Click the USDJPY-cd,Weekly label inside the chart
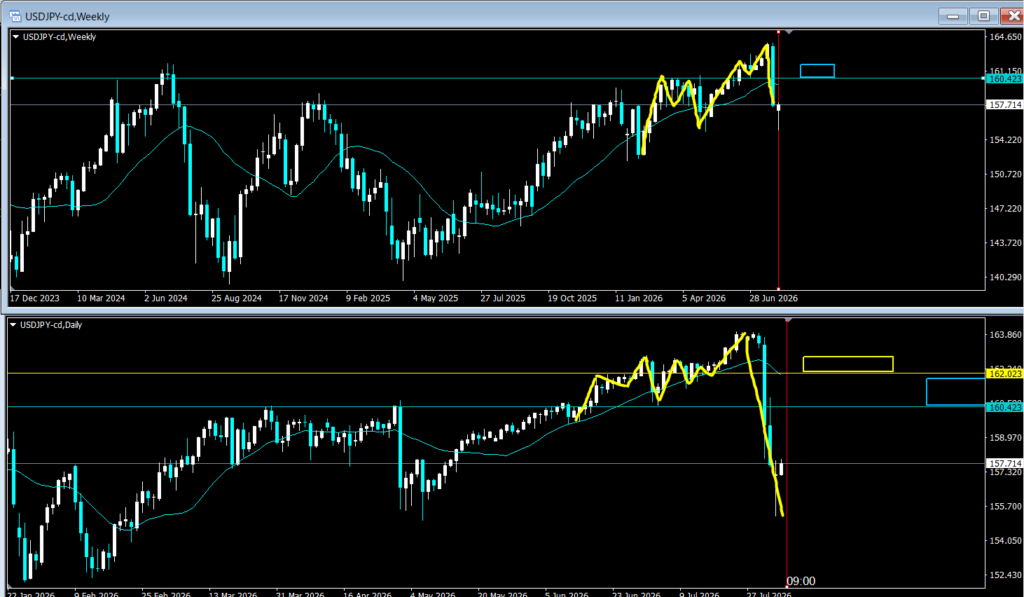 (x=59, y=37)
